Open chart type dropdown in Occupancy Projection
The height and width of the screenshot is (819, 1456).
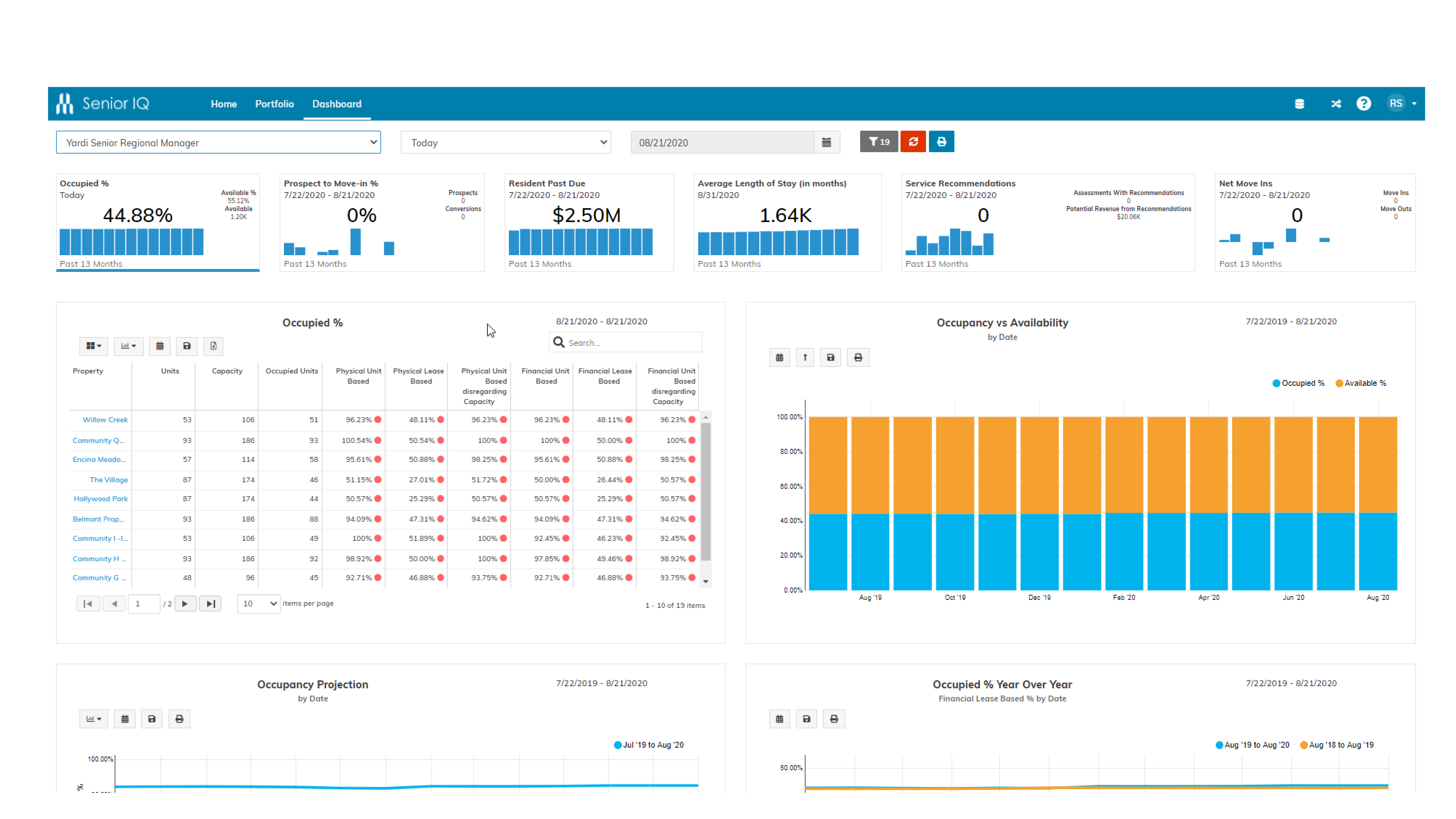click(x=93, y=719)
